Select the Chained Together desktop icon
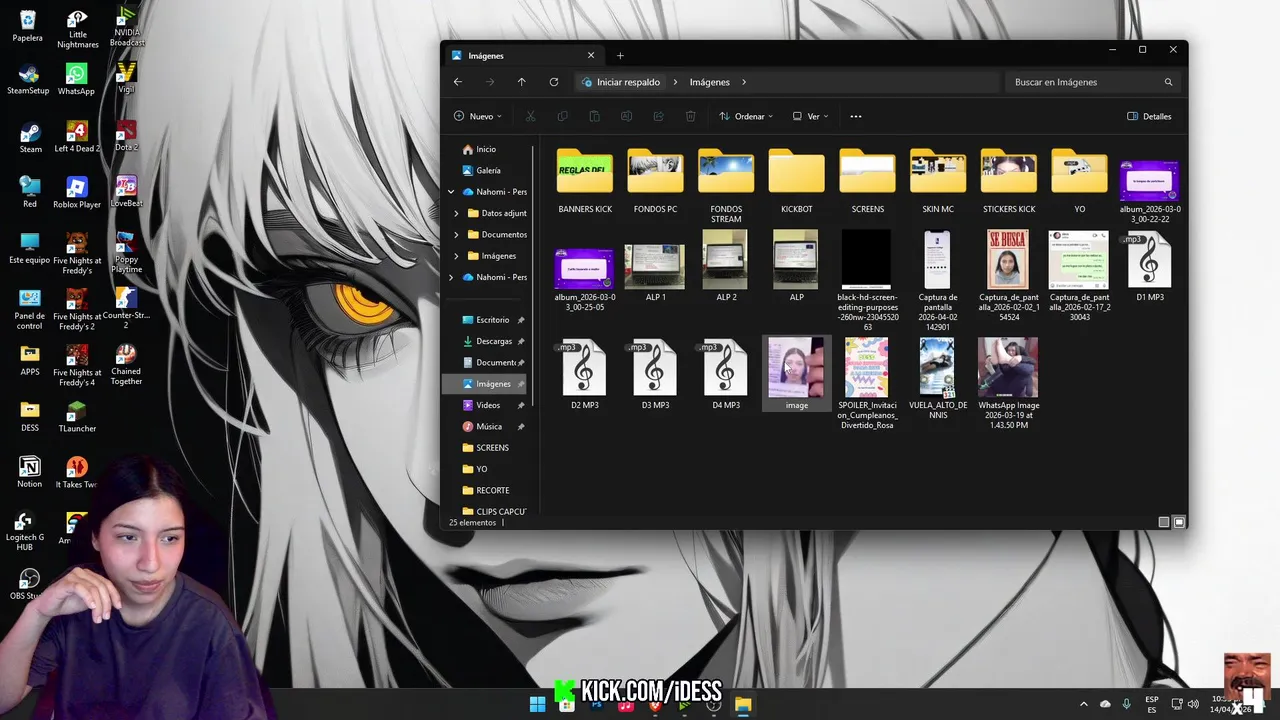Image resolution: width=1280 pixels, height=720 pixels. [126, 365]
